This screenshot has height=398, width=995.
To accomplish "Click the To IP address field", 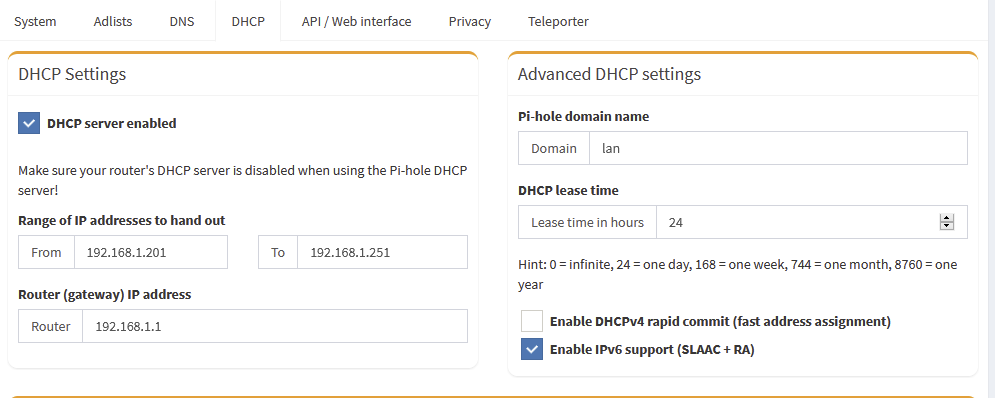I will (x=383, y=252).
